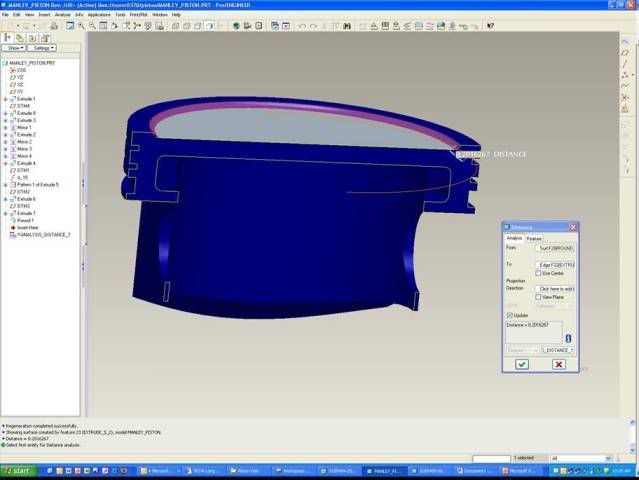Select Round 1 in the model tree
Screen dimensions: 639x480
pos(25,220)
